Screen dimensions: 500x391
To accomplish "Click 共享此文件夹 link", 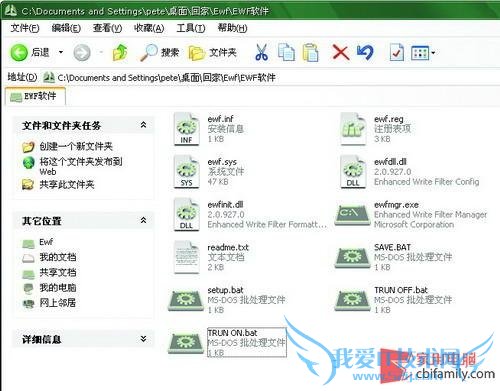I will tap(67, 185).
